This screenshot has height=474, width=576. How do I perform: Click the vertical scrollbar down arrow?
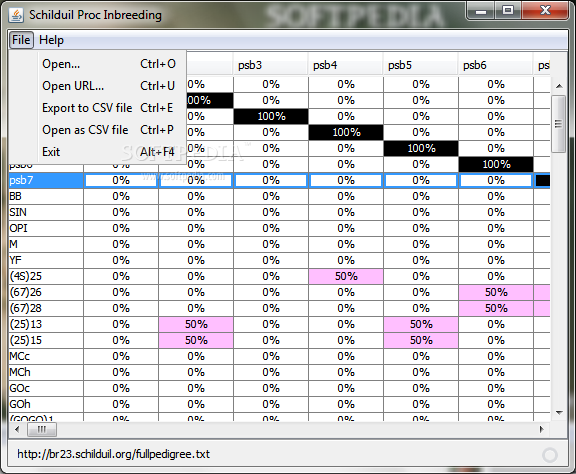559,413
